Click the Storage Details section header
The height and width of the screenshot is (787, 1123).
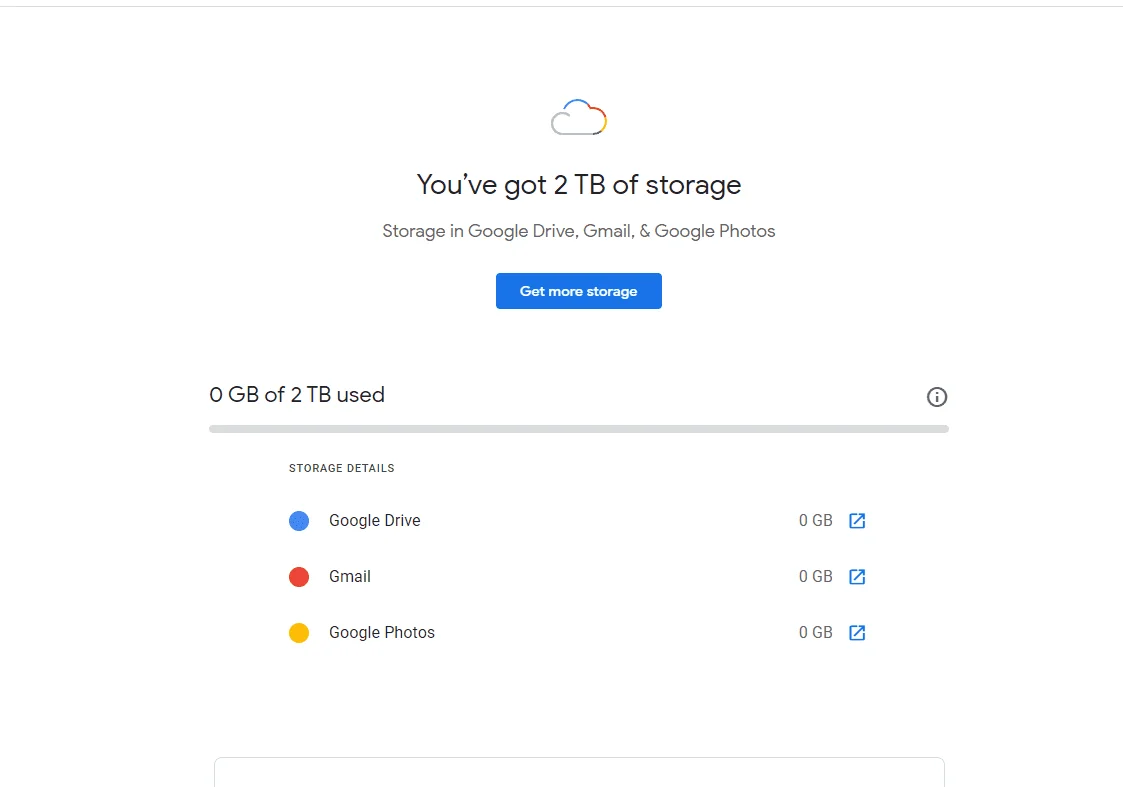342,468
